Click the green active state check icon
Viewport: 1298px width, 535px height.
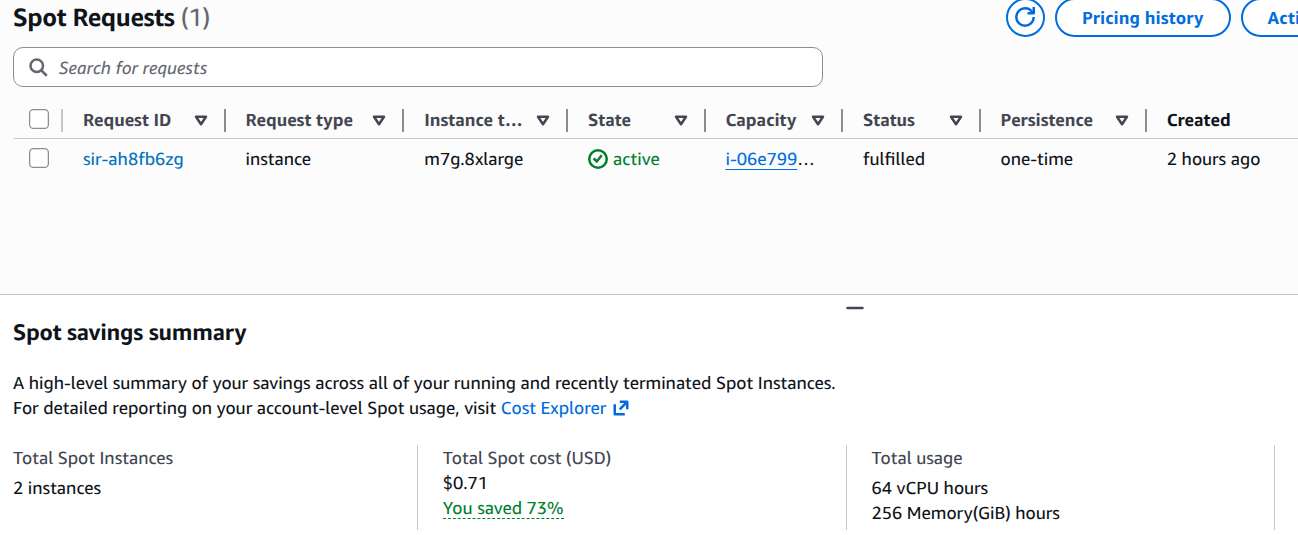(598, 159)
